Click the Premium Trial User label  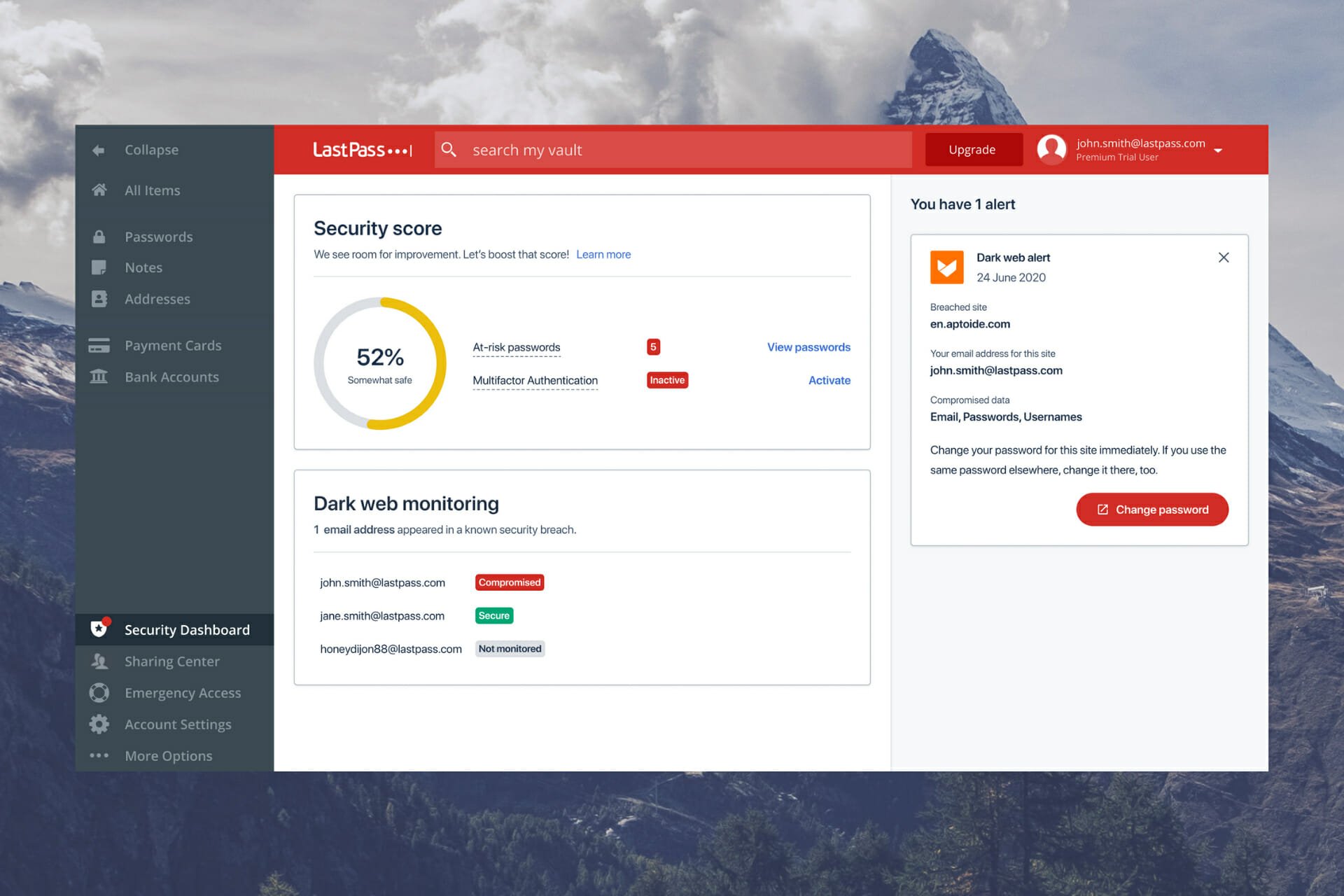coord(1116,157)
